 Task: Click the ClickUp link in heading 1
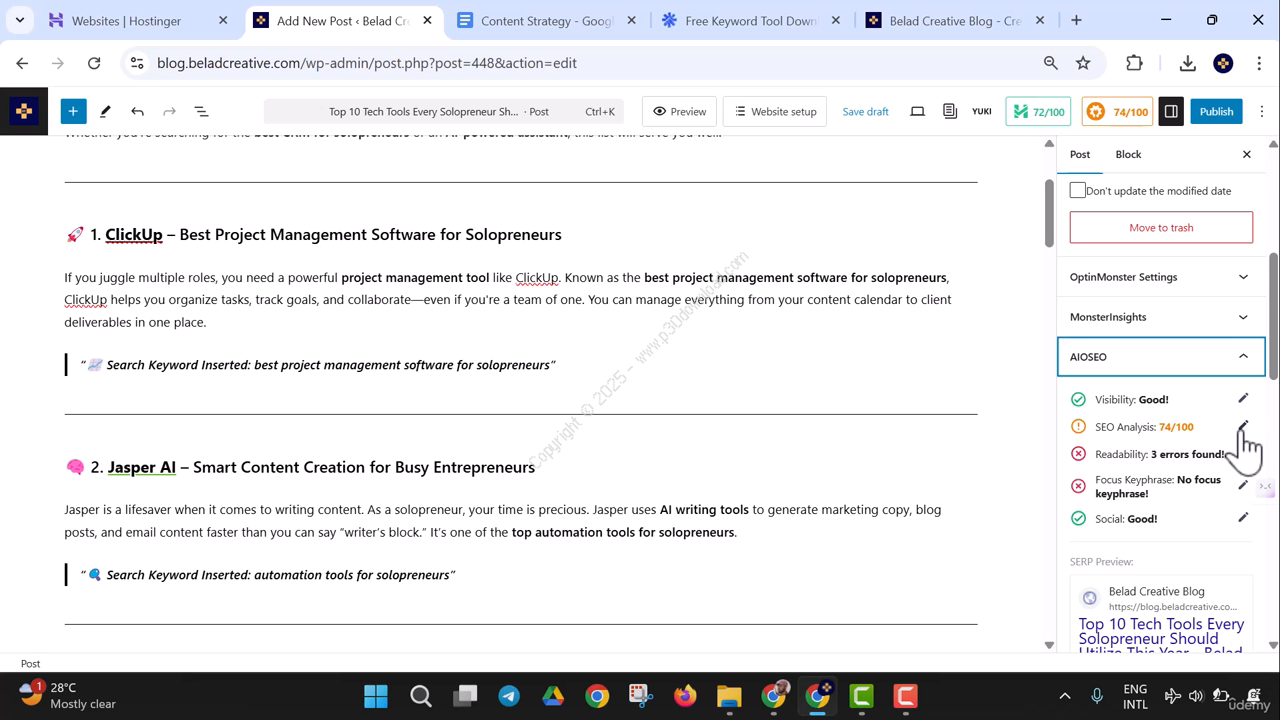(x=134, y=234)
